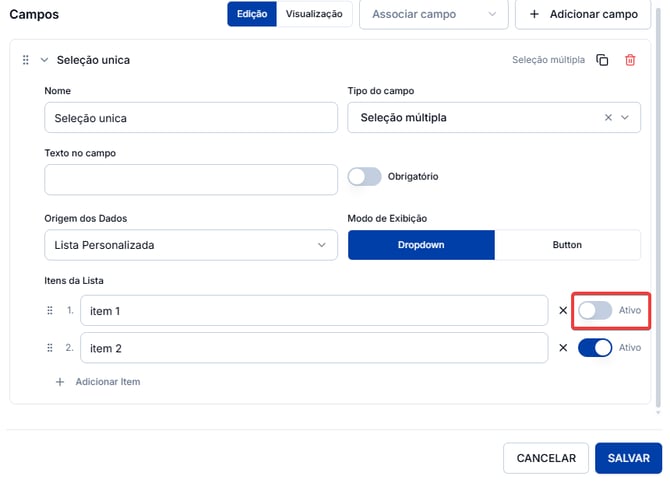Click the drag handle of item 2

[50, 348]
